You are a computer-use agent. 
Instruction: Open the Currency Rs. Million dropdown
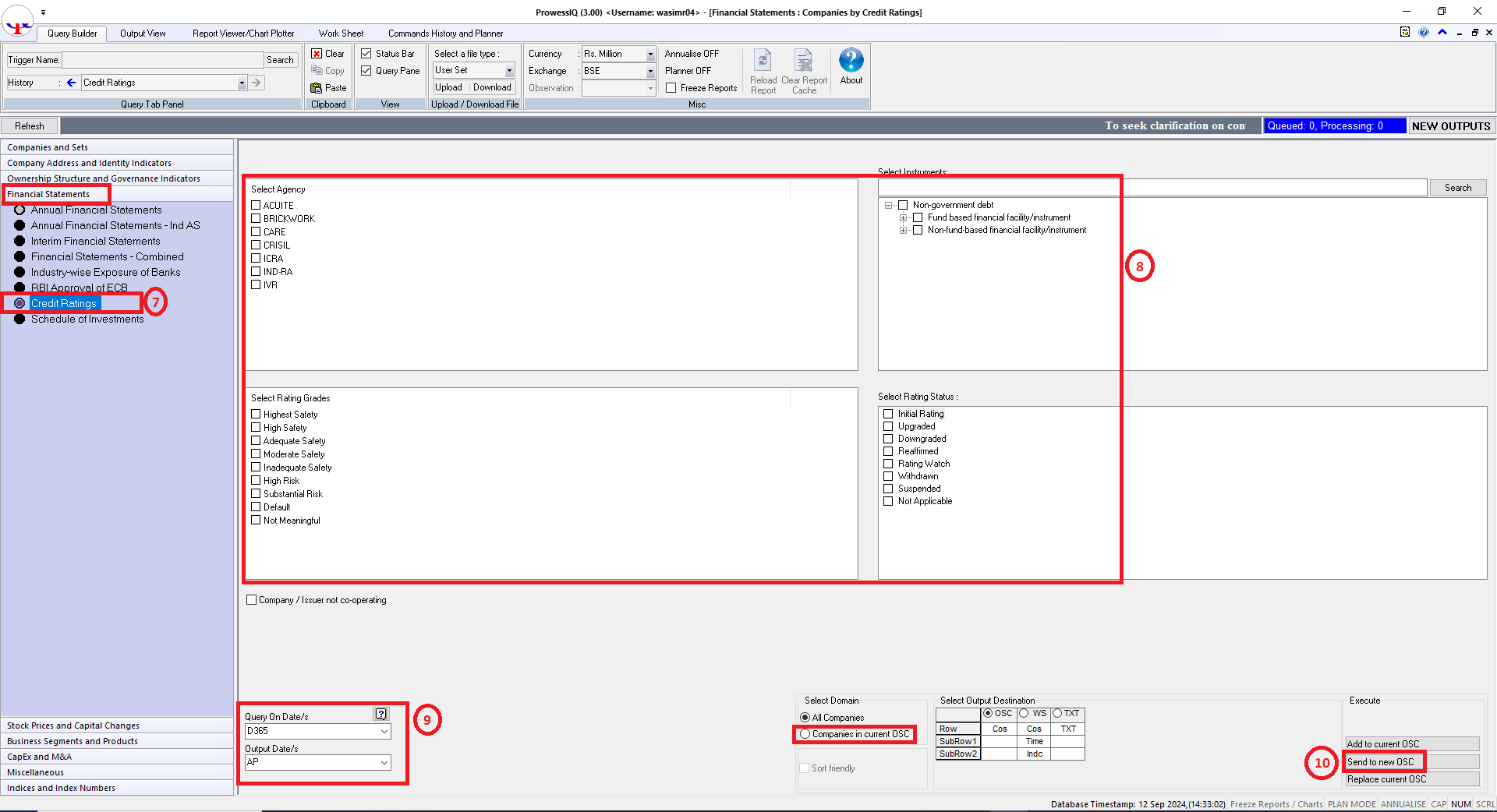point(650,54)
